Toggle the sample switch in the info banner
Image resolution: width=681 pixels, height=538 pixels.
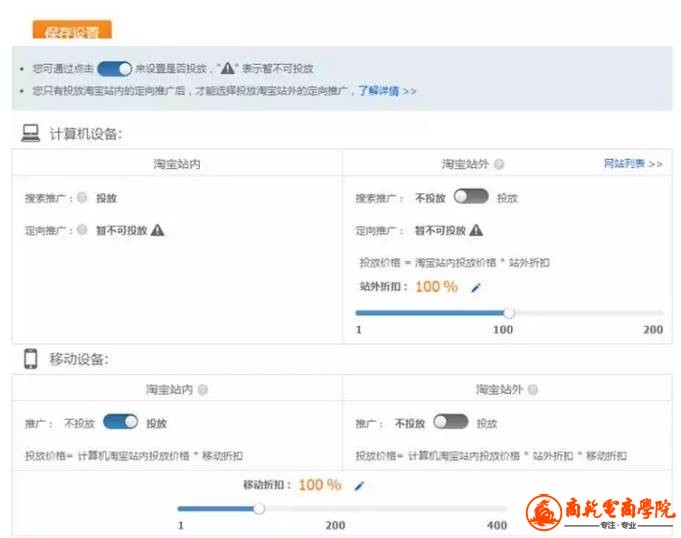pos(115,69)
